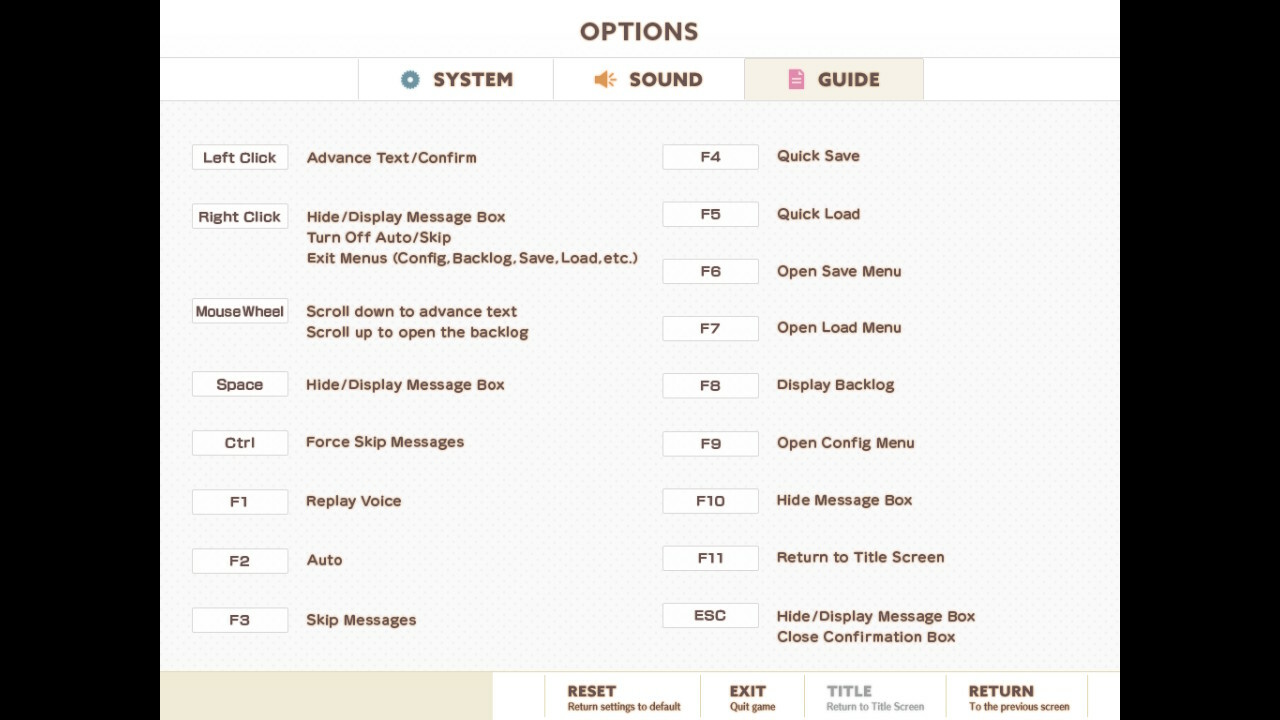Screen dimensions: 1280x720
Task: Click the F11 key box
Action: [x=710, y=557]
